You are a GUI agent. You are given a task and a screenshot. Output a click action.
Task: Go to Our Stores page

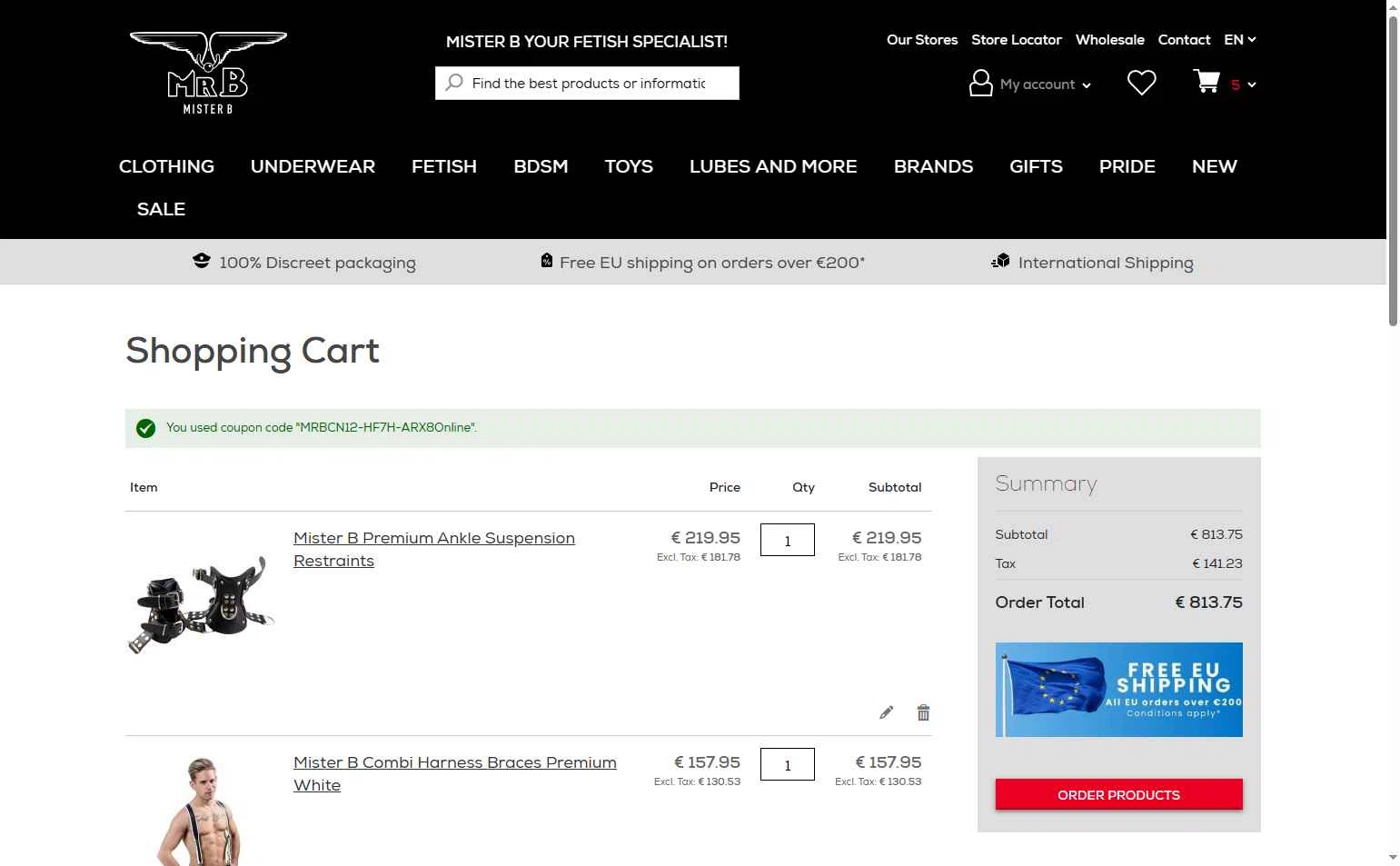[x=922, y=40]
